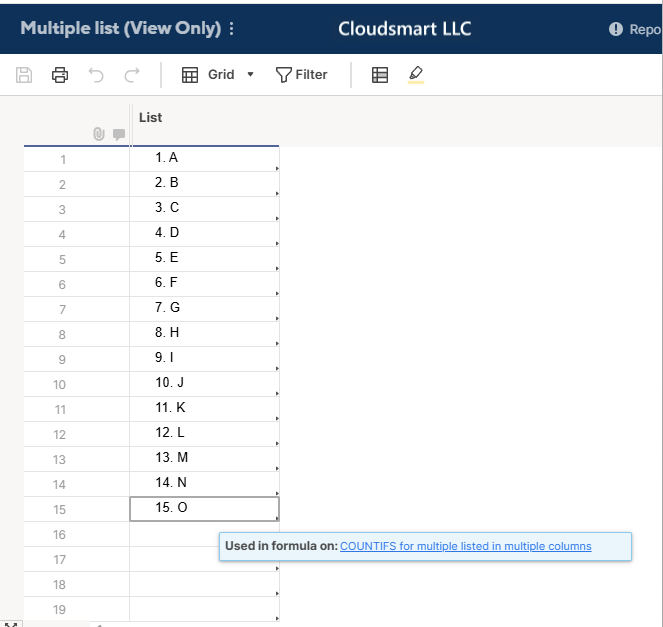Click the Grid view table icon
This screenshot has width=663, height=627.
pos(190,75)
